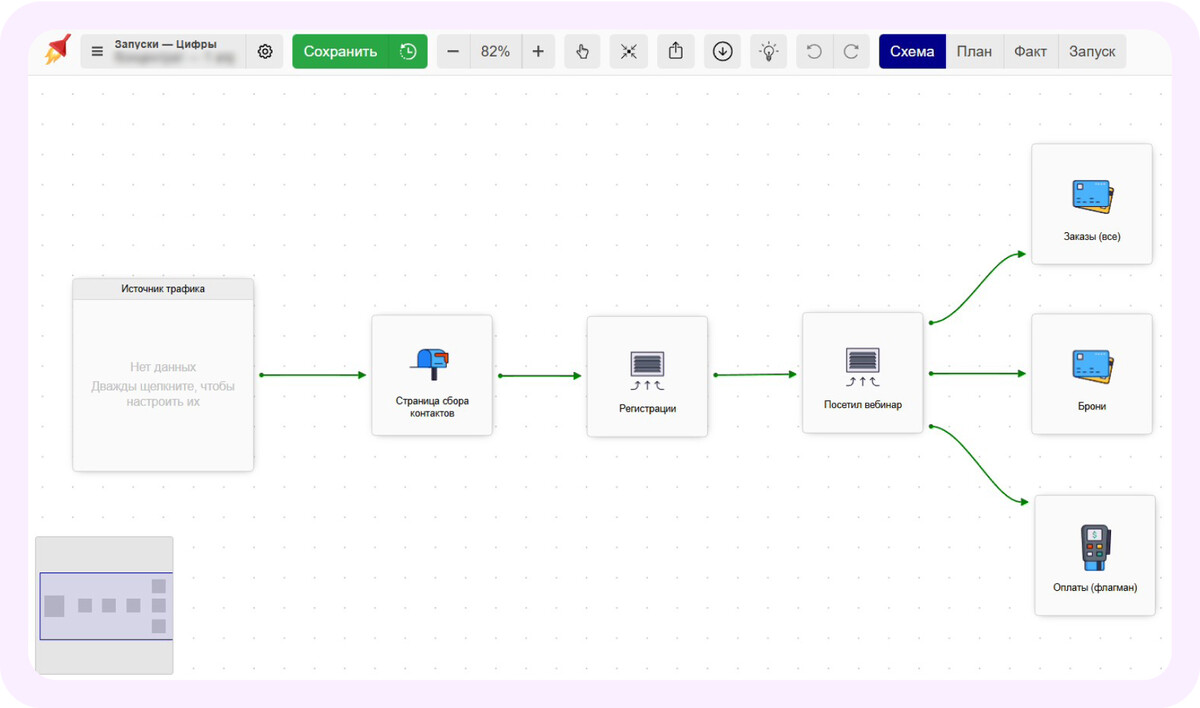
Task: Select the Посетил вебинар node icon
Action: (863, 366)
